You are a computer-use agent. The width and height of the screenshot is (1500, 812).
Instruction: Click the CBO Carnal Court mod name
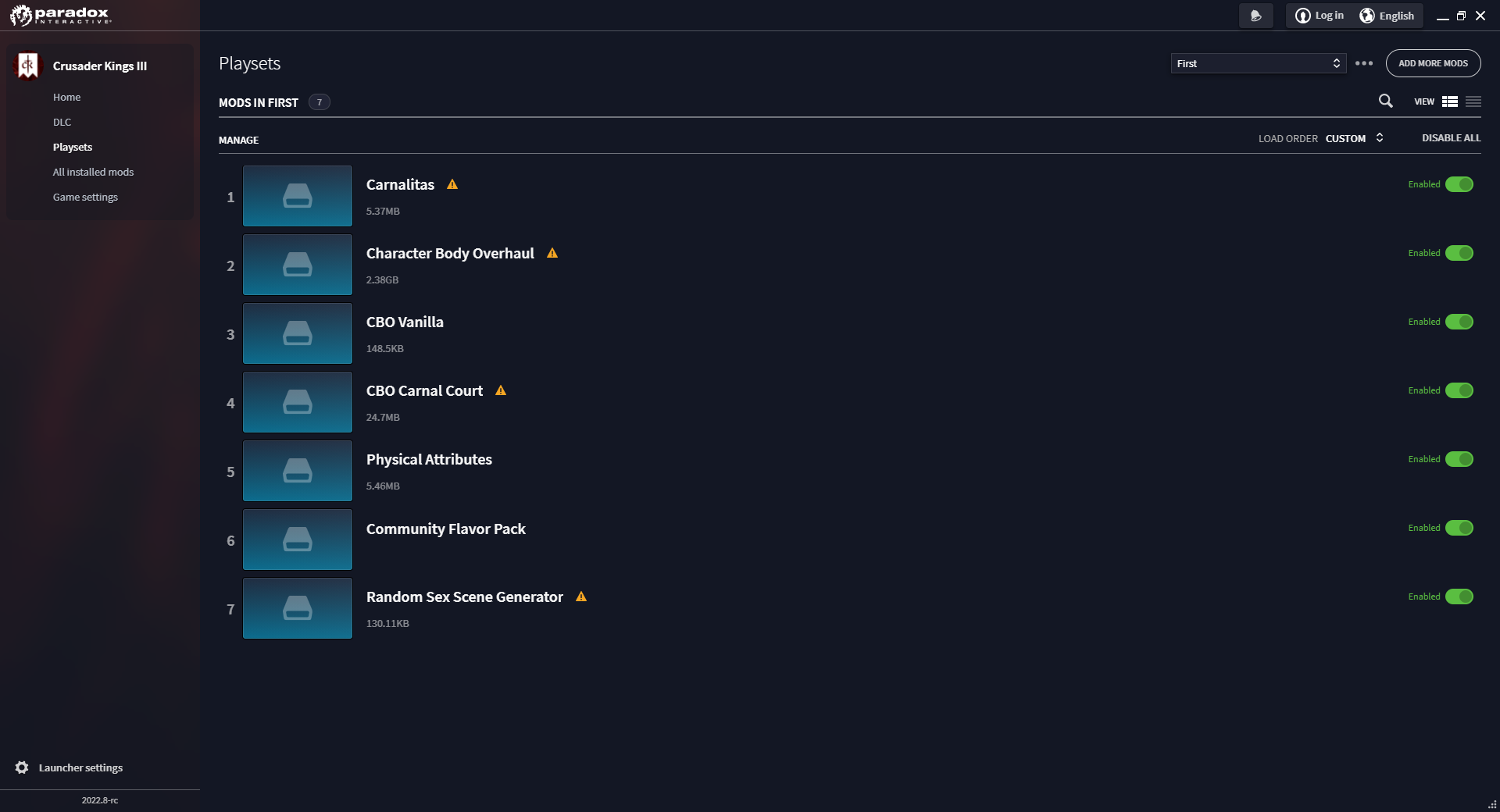click(x=424, y=390)
